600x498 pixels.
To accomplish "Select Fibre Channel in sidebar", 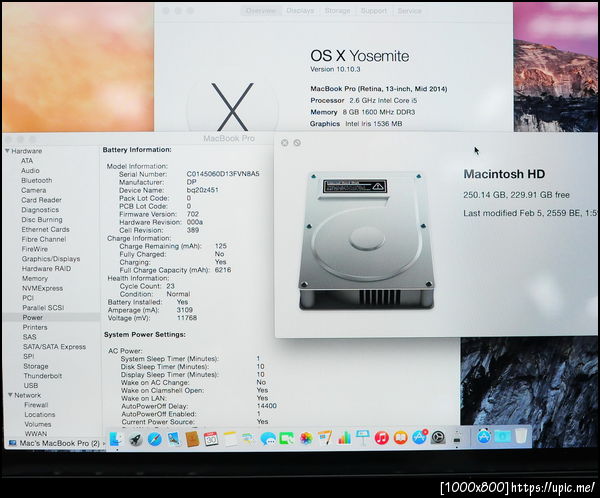I will point(44,239).
